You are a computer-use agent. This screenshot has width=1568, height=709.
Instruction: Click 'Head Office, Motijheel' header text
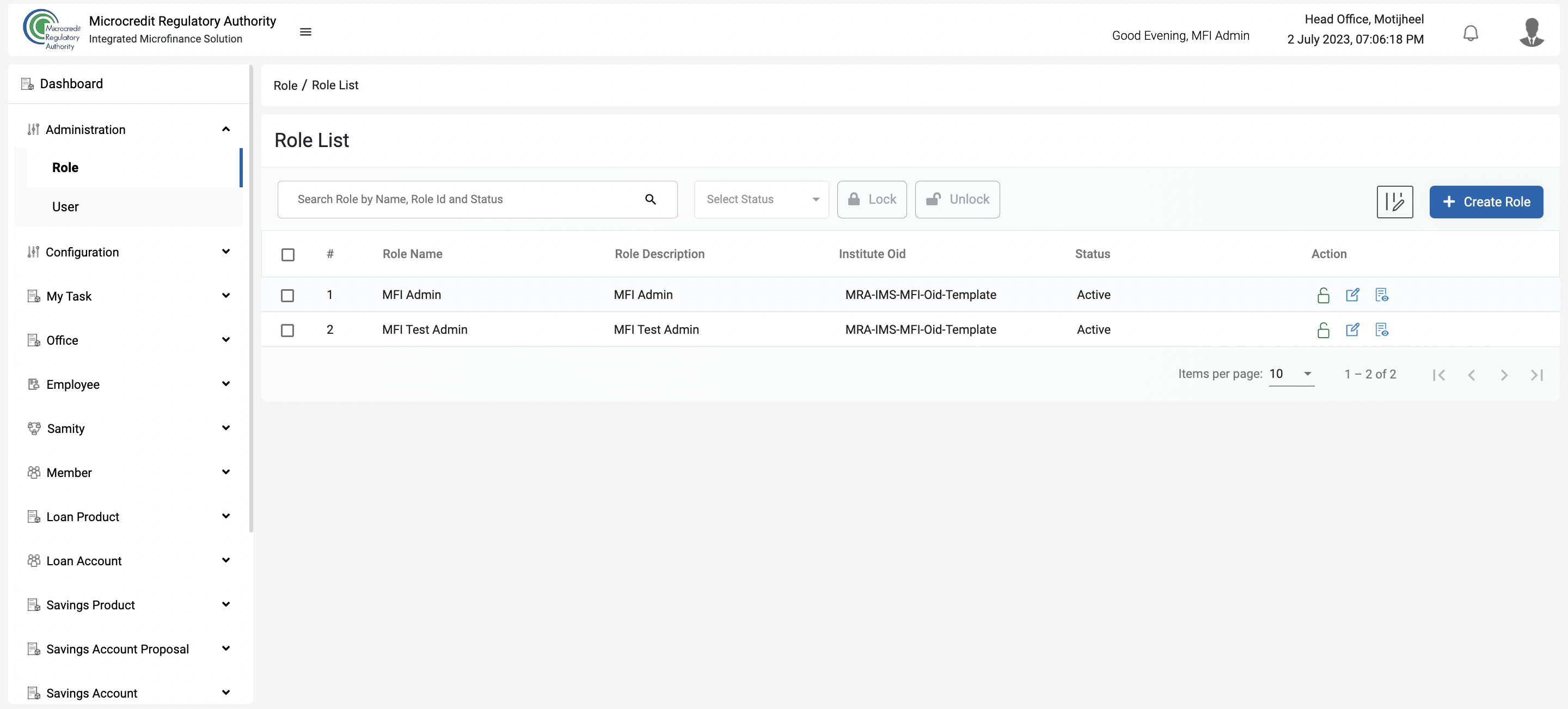tap(1364, 19)
